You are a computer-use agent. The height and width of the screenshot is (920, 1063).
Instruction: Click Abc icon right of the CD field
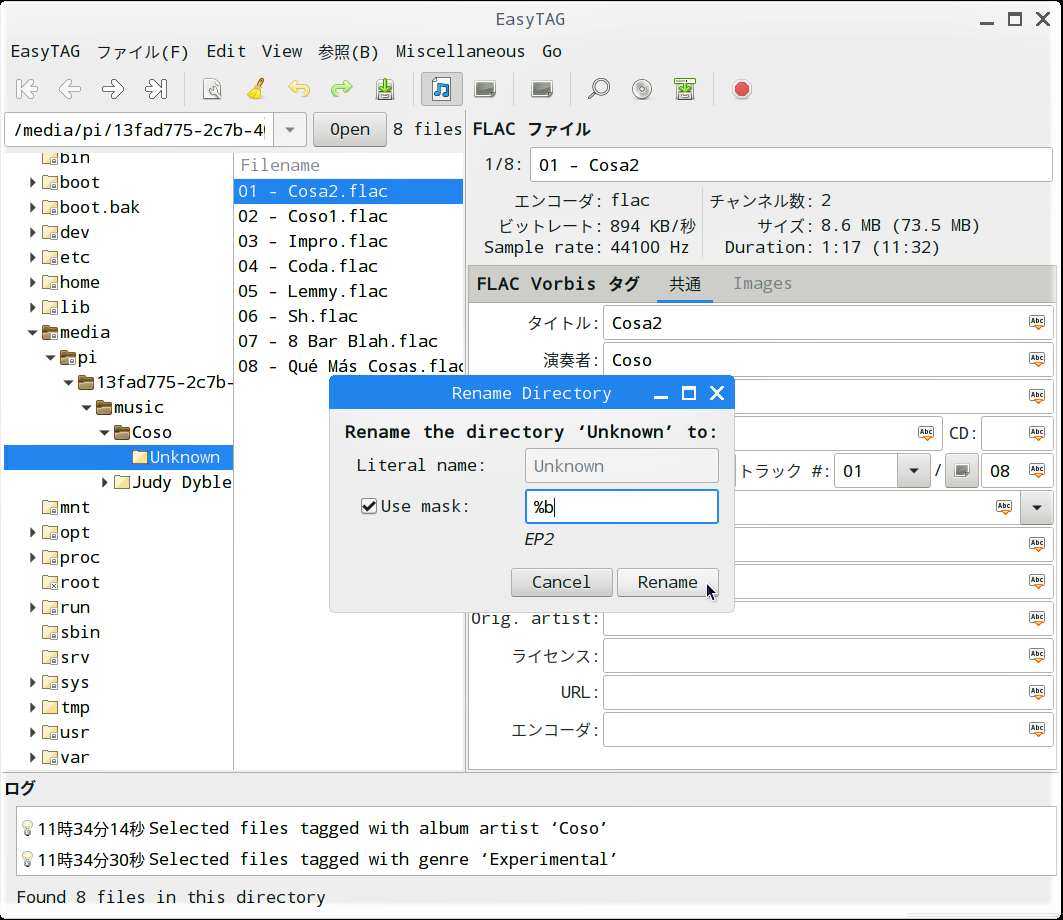click(x=1037, y=433)
